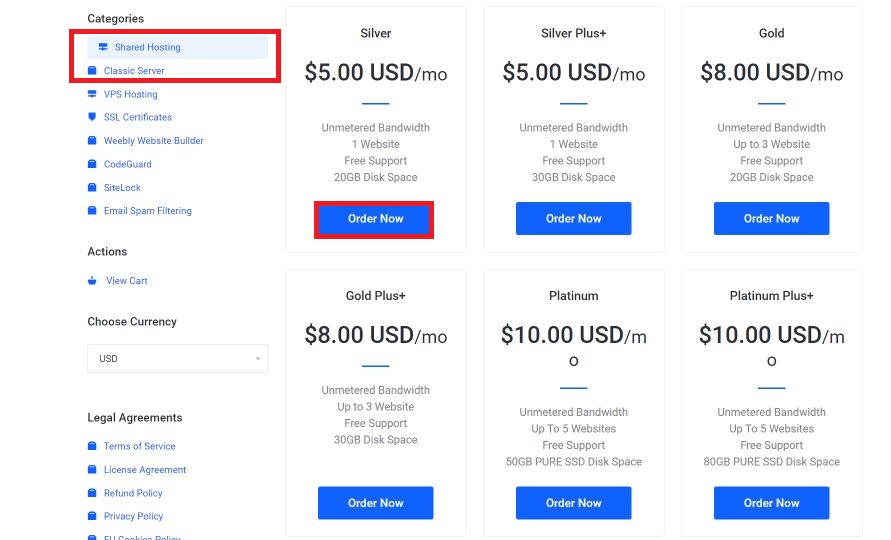Click the currency dropdown arrow
891x540 pixels.
[x=258, y=359]
